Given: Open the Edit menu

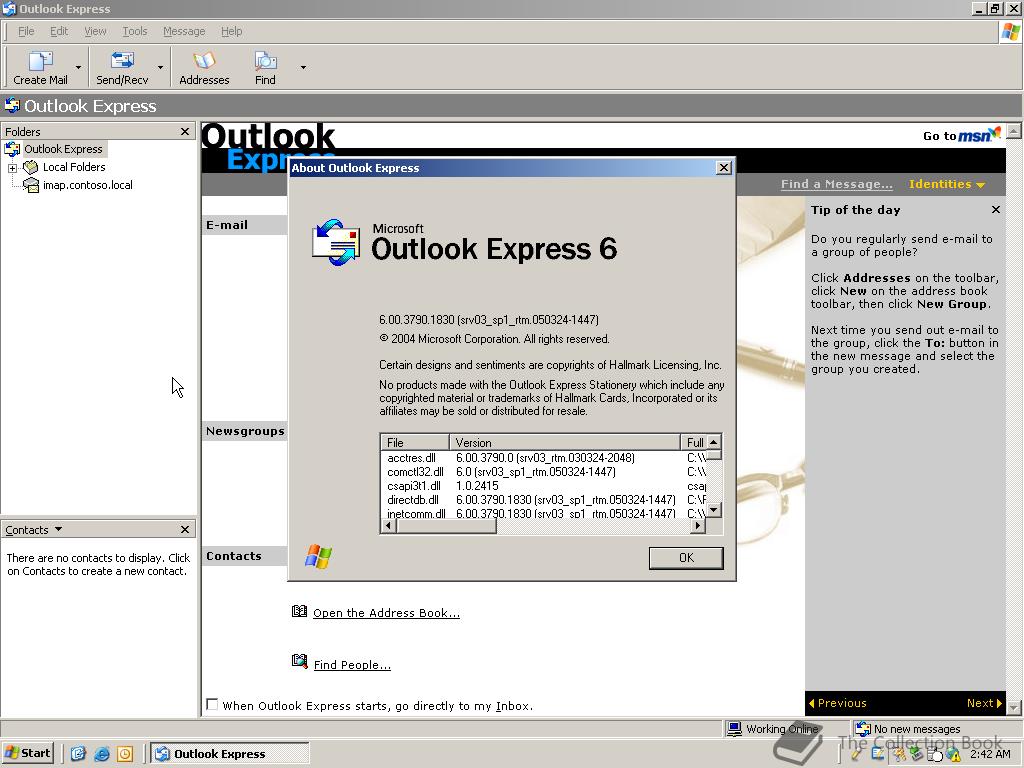Looking at the screenshot, I should [x=59, y=31].
